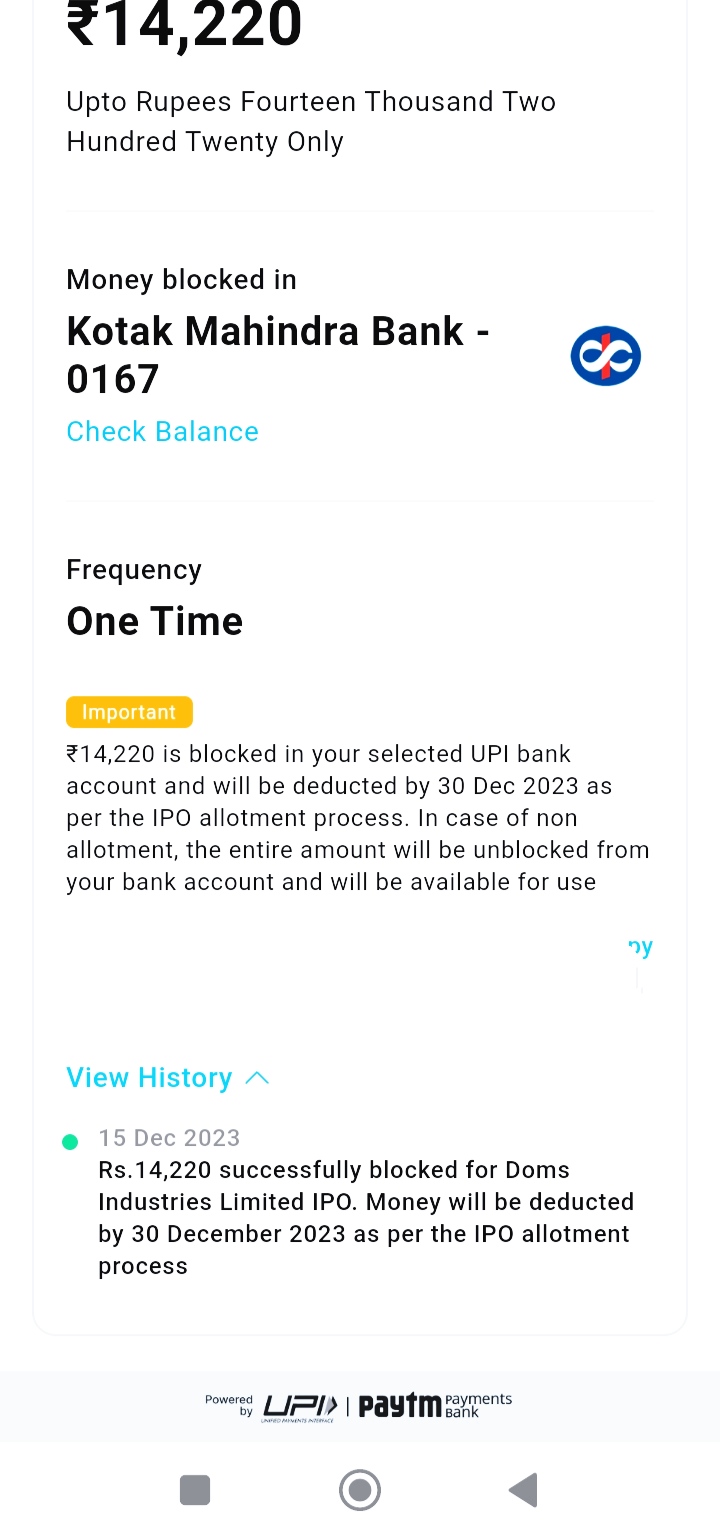Check Balance of the Kotak account
The image size is (720, 1538).
pos(162,431)
